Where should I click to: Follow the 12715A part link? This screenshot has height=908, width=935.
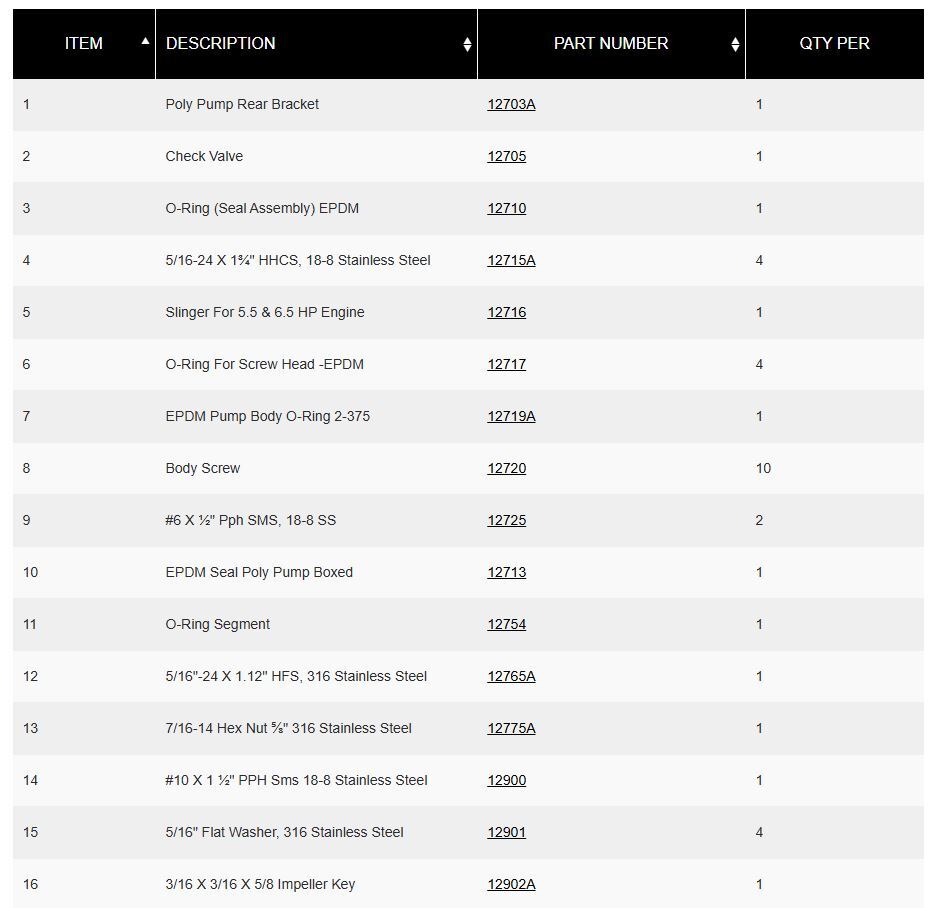click(511, 261)
